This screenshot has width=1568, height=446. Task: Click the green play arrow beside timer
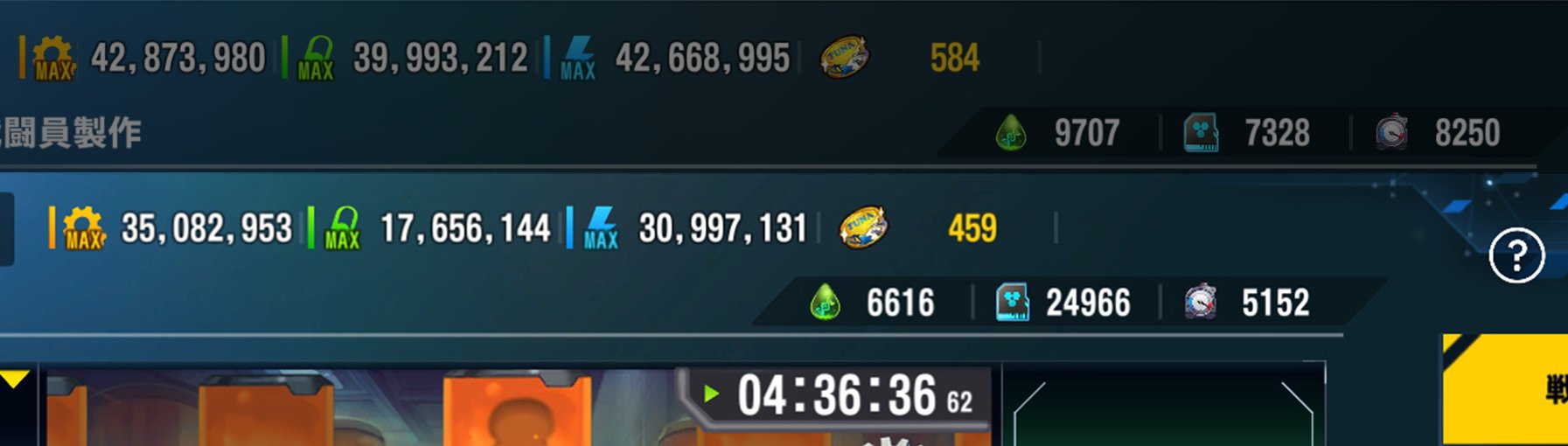[711, 394]
